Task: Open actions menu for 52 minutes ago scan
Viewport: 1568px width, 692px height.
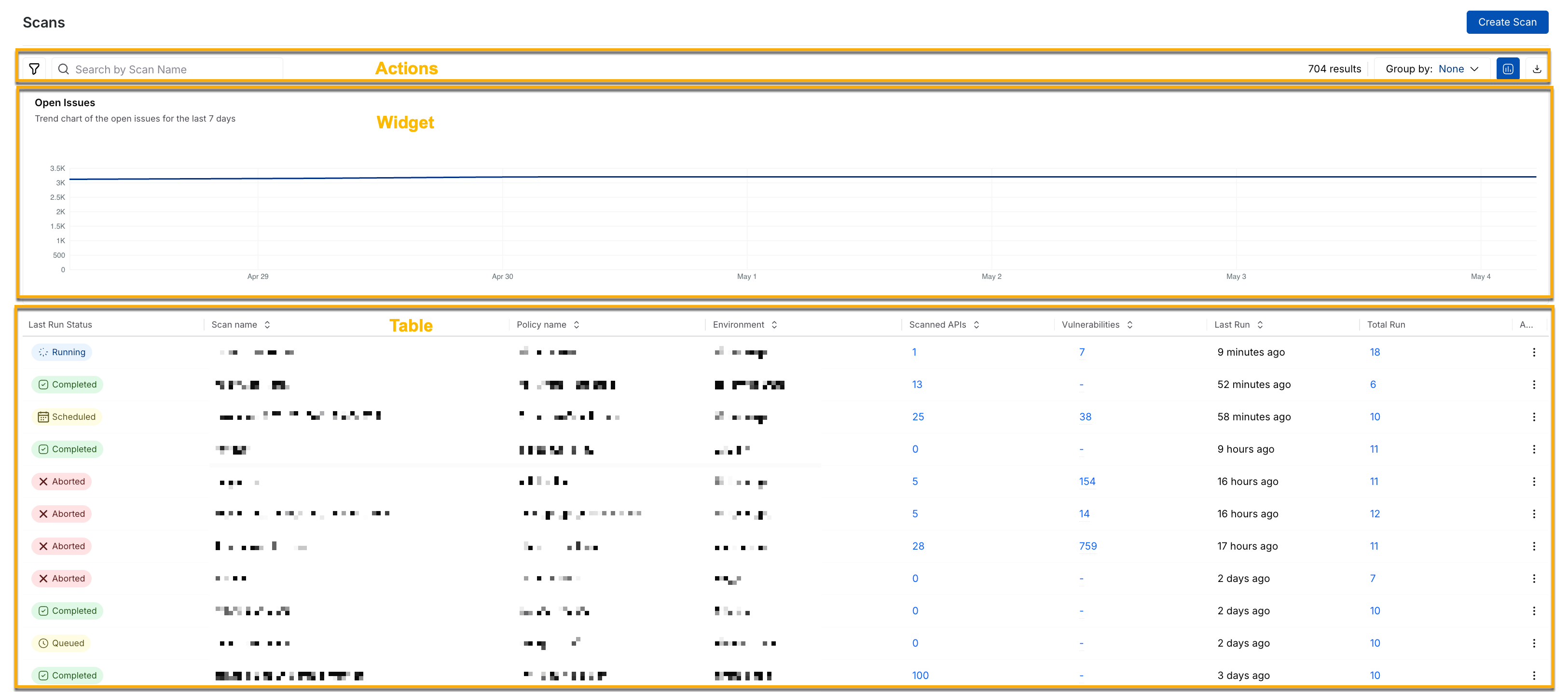Action: click(1534, 384)
